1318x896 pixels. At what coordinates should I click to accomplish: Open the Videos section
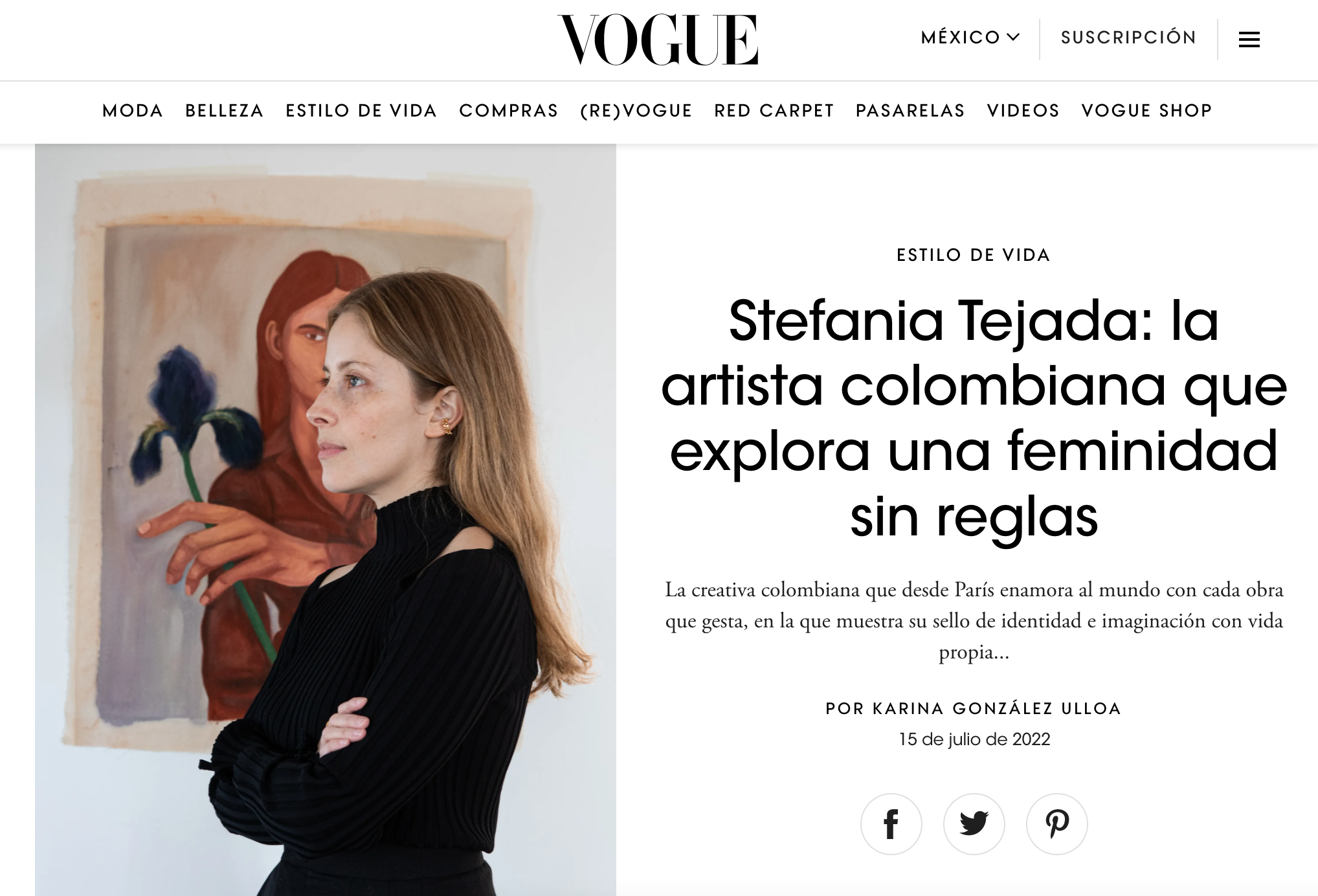point(1023,111)
